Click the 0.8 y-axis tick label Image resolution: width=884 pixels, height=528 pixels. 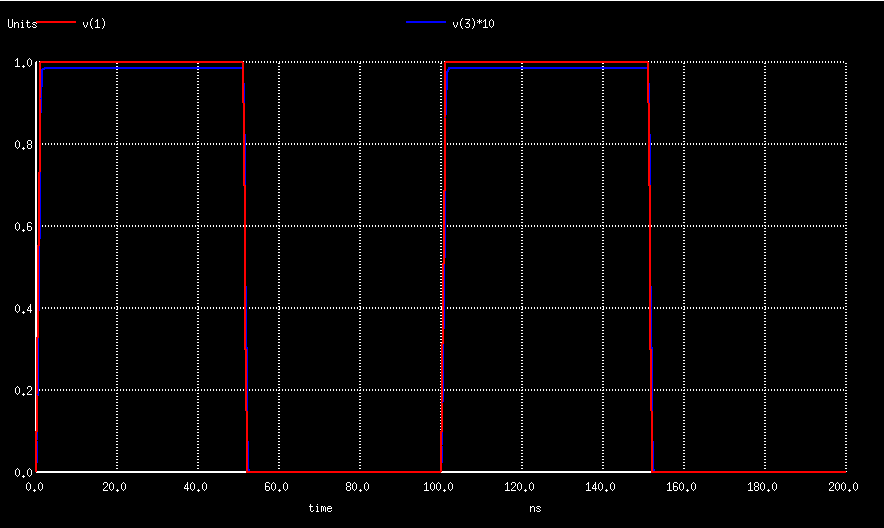click(x=23, y=145)
